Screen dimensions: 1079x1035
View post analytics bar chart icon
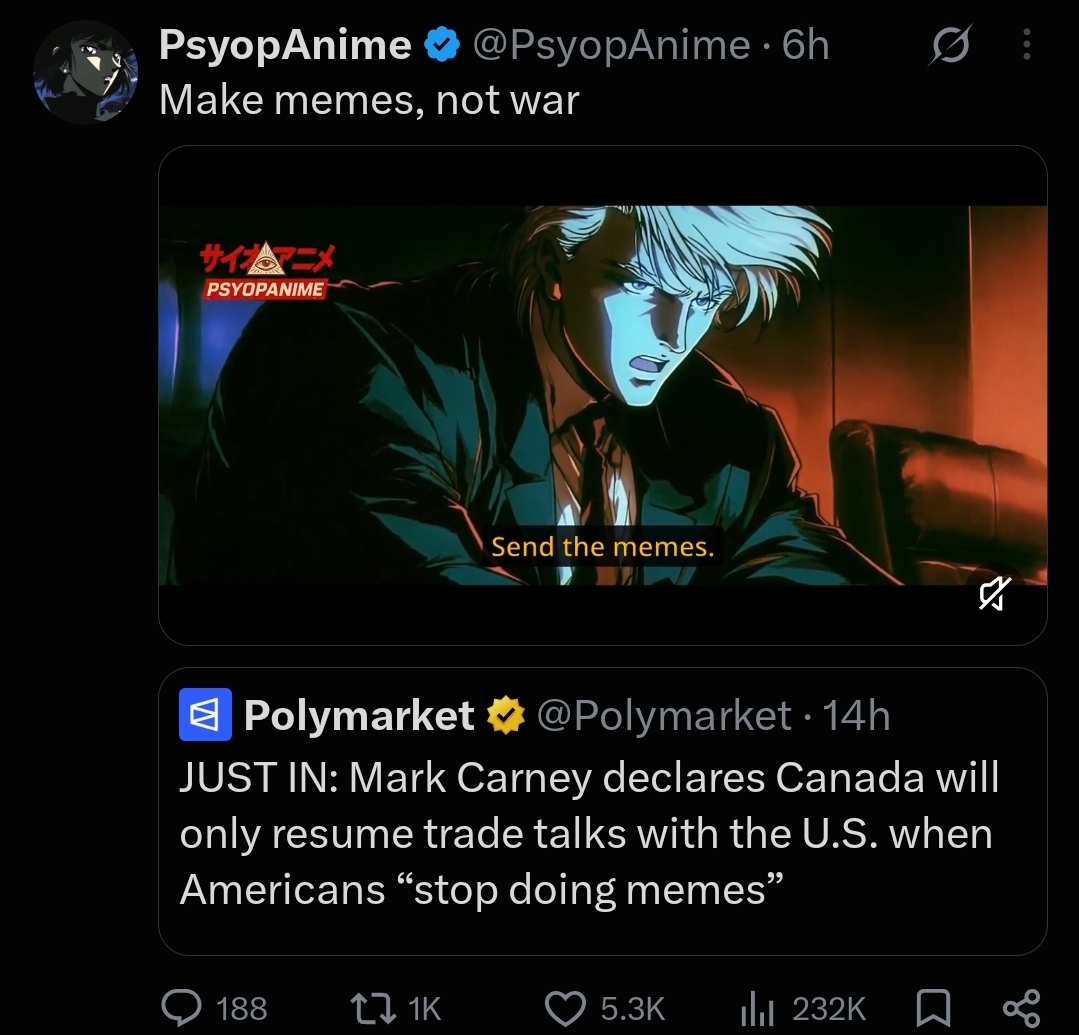(x=758, y=1010)
